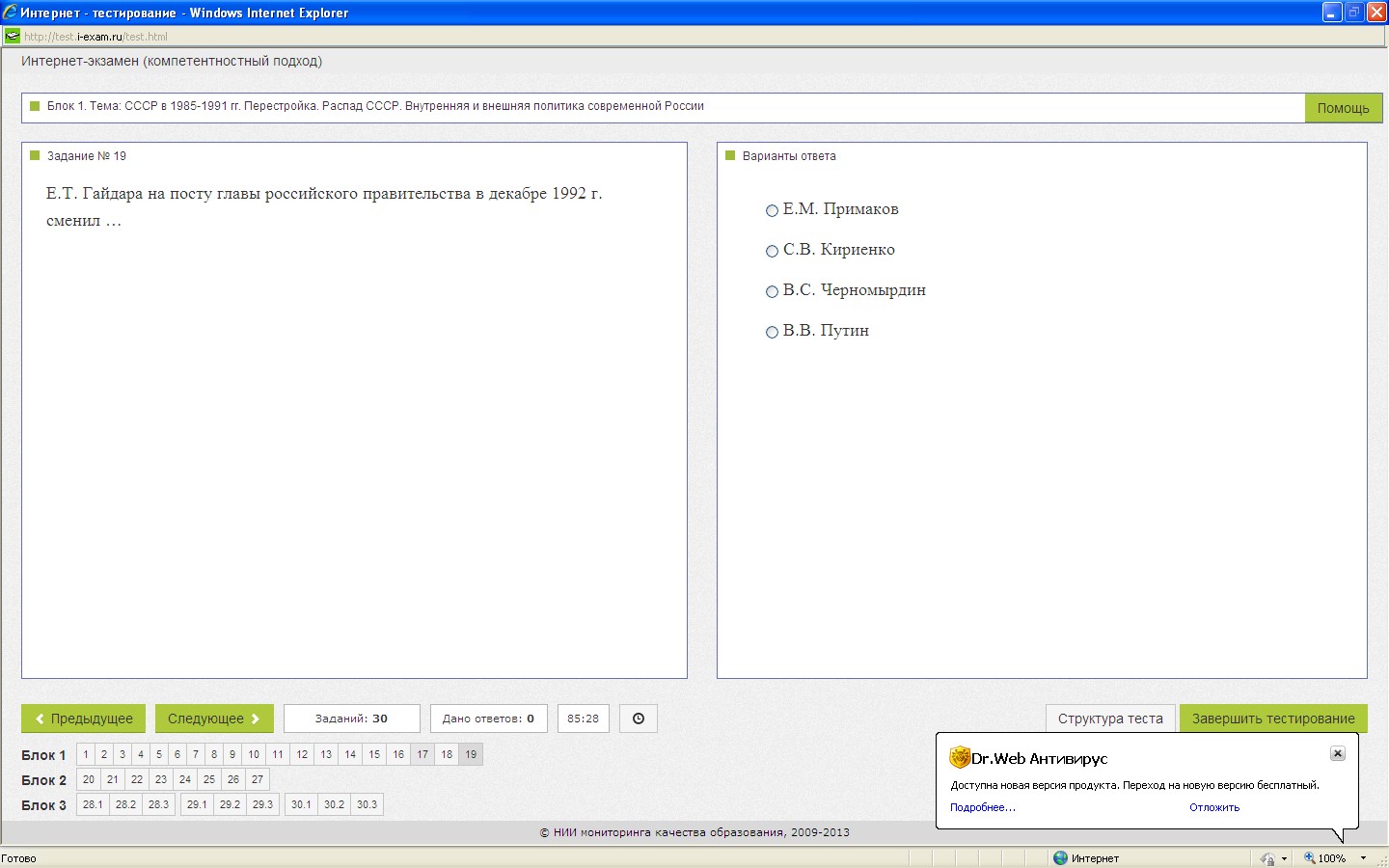This screenshot has width=1389, height=868.
Task: Open task 28.1 in Блок 3
Action: coord(93,804)
